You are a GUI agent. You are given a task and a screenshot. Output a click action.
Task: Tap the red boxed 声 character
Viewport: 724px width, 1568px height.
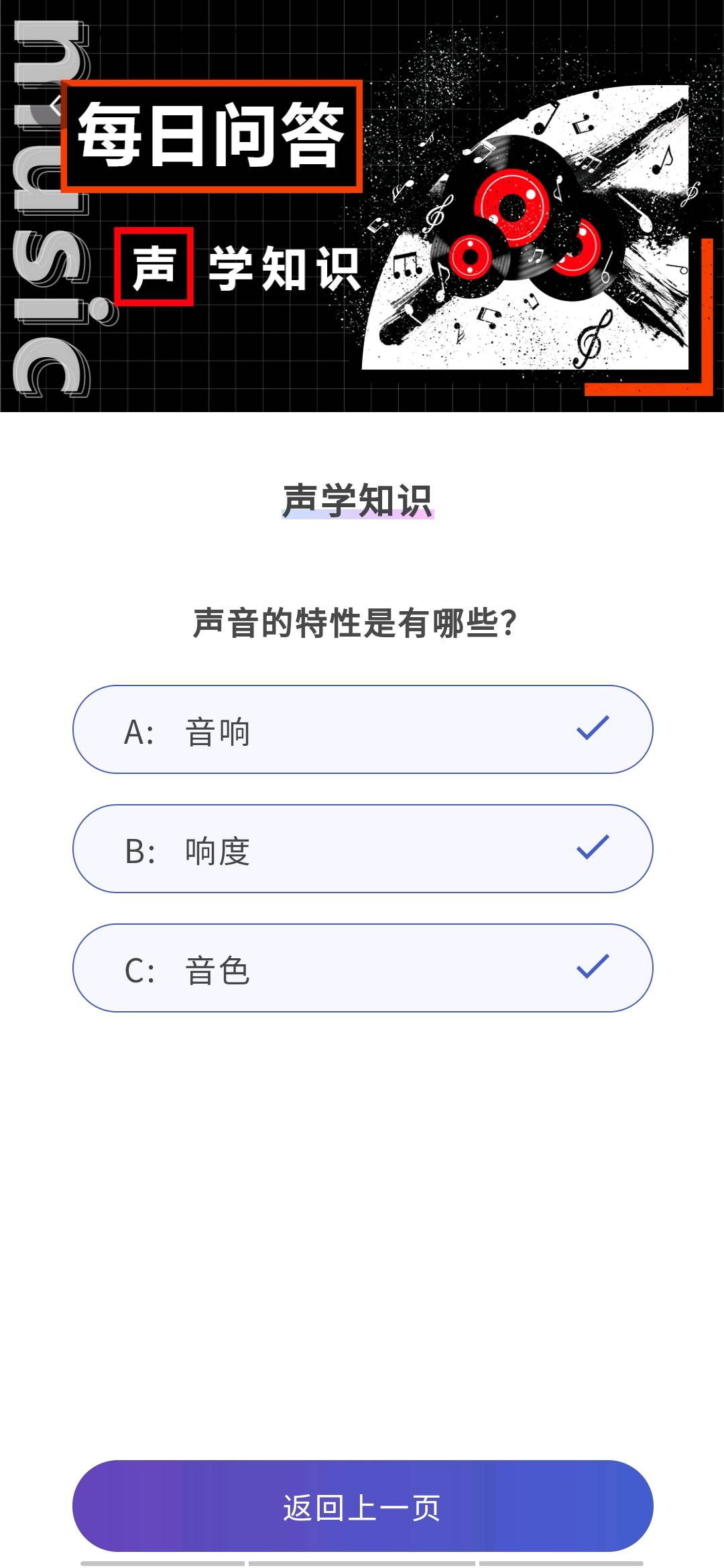154,266
